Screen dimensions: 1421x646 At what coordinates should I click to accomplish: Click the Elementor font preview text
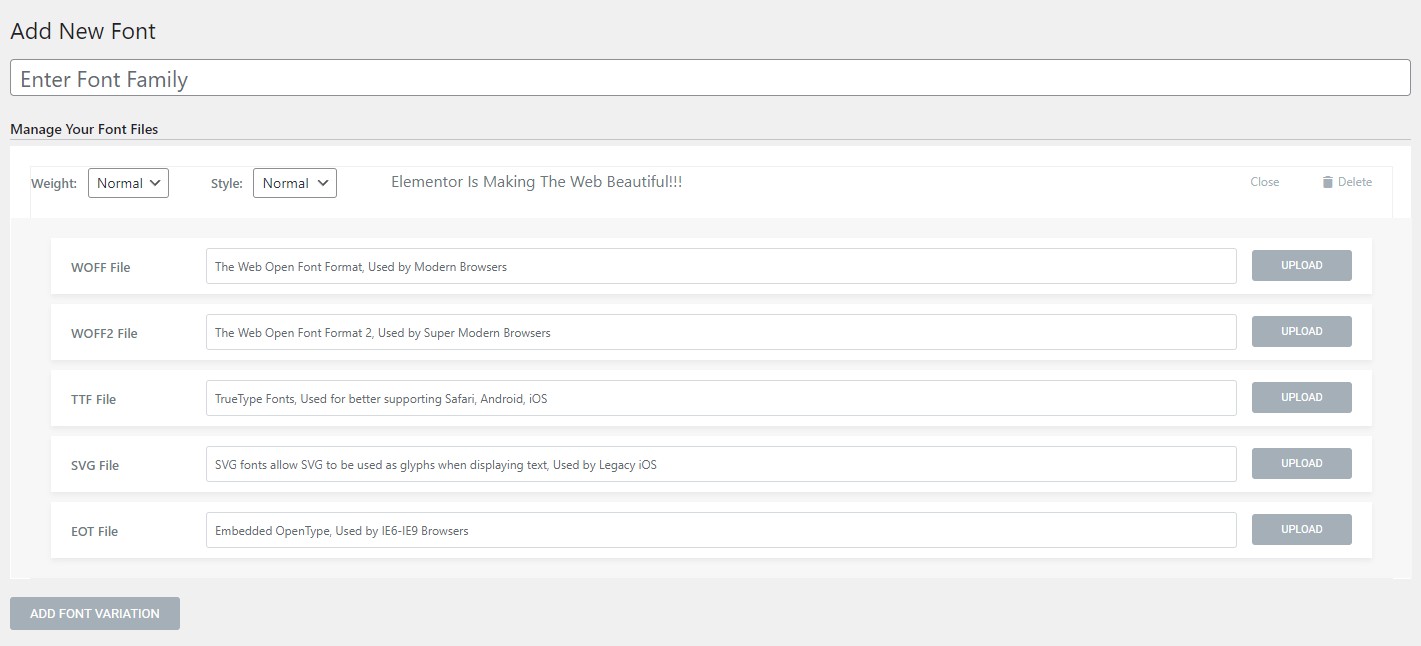pos(536,182)
